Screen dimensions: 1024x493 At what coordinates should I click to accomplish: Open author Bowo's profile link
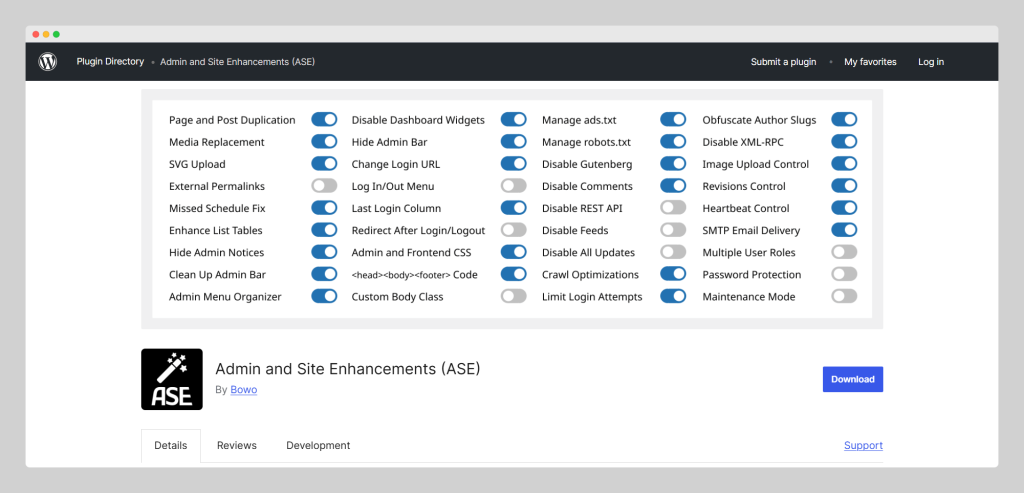(x=244, y=390)
